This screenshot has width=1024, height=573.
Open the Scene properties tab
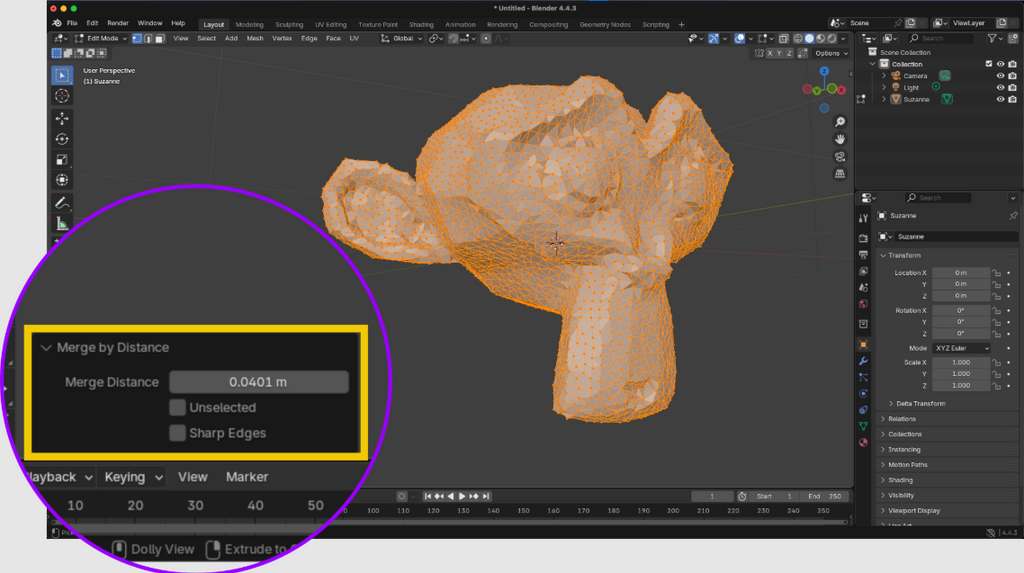pos(863,287)
